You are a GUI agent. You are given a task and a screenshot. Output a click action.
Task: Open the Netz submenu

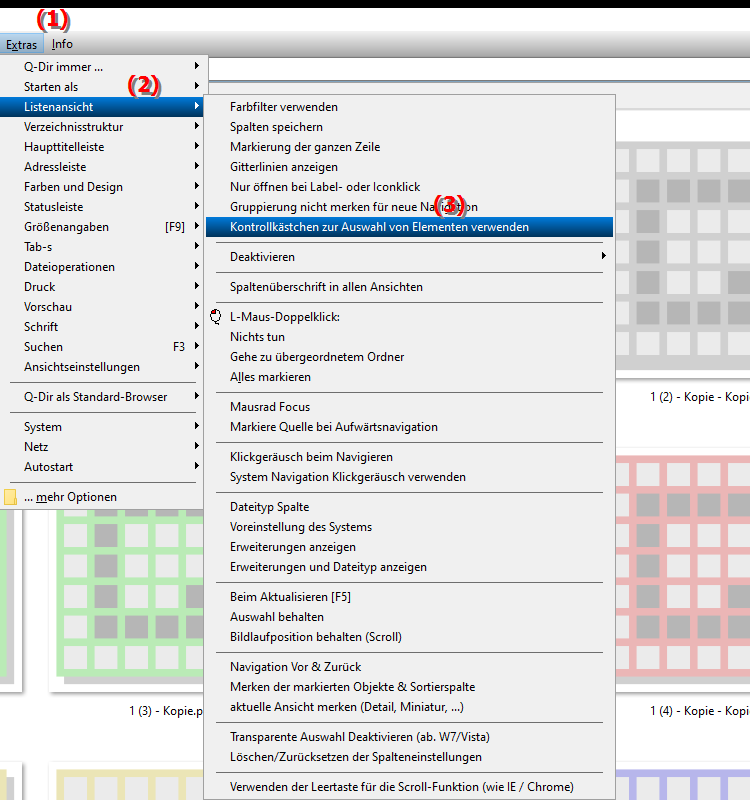point(102,447)
